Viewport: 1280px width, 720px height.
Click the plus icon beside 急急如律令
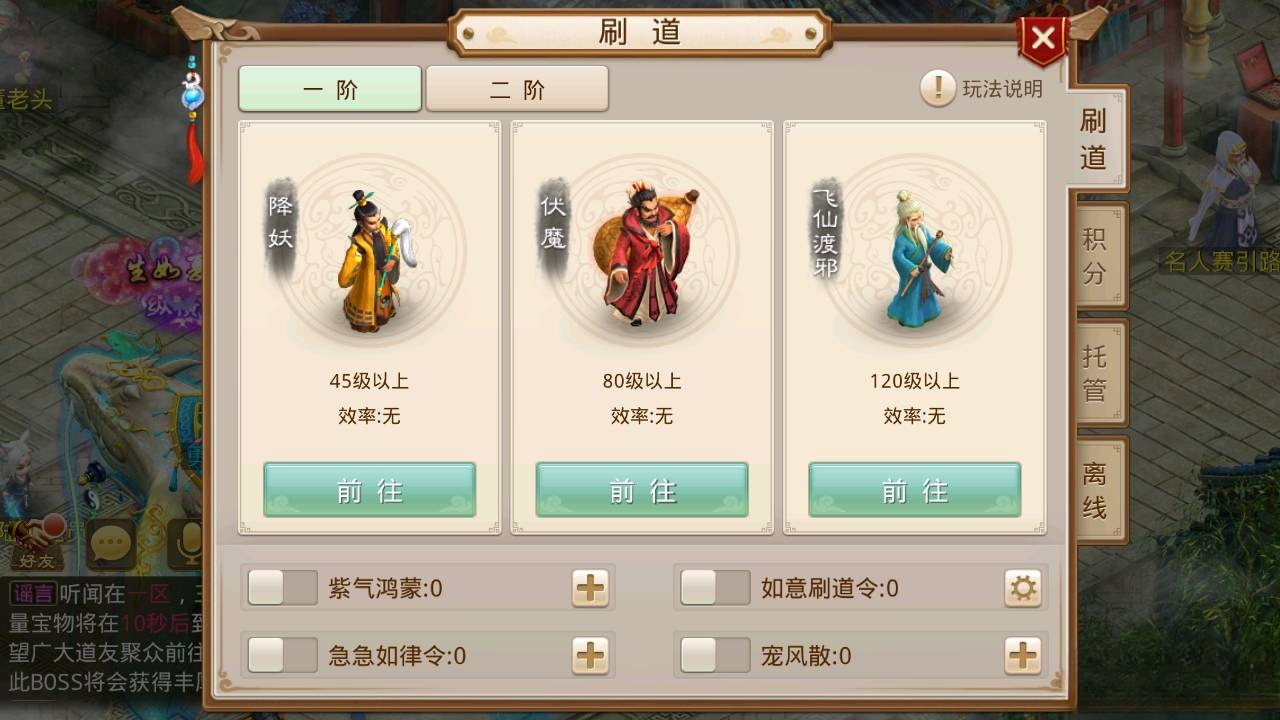click(590, 656)
